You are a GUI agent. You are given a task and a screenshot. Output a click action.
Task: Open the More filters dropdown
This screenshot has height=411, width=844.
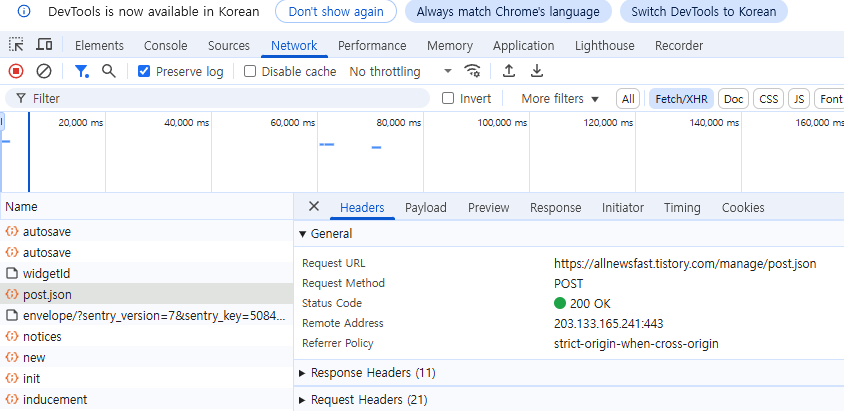point(560,98)
